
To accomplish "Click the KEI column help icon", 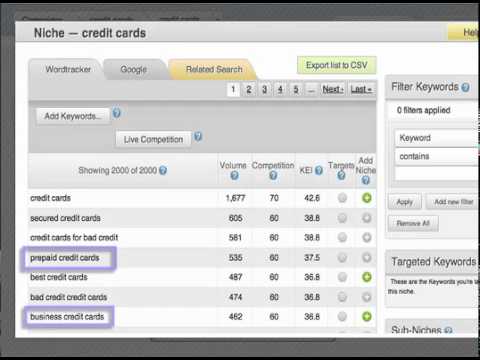I will click(x=319, y=170).
